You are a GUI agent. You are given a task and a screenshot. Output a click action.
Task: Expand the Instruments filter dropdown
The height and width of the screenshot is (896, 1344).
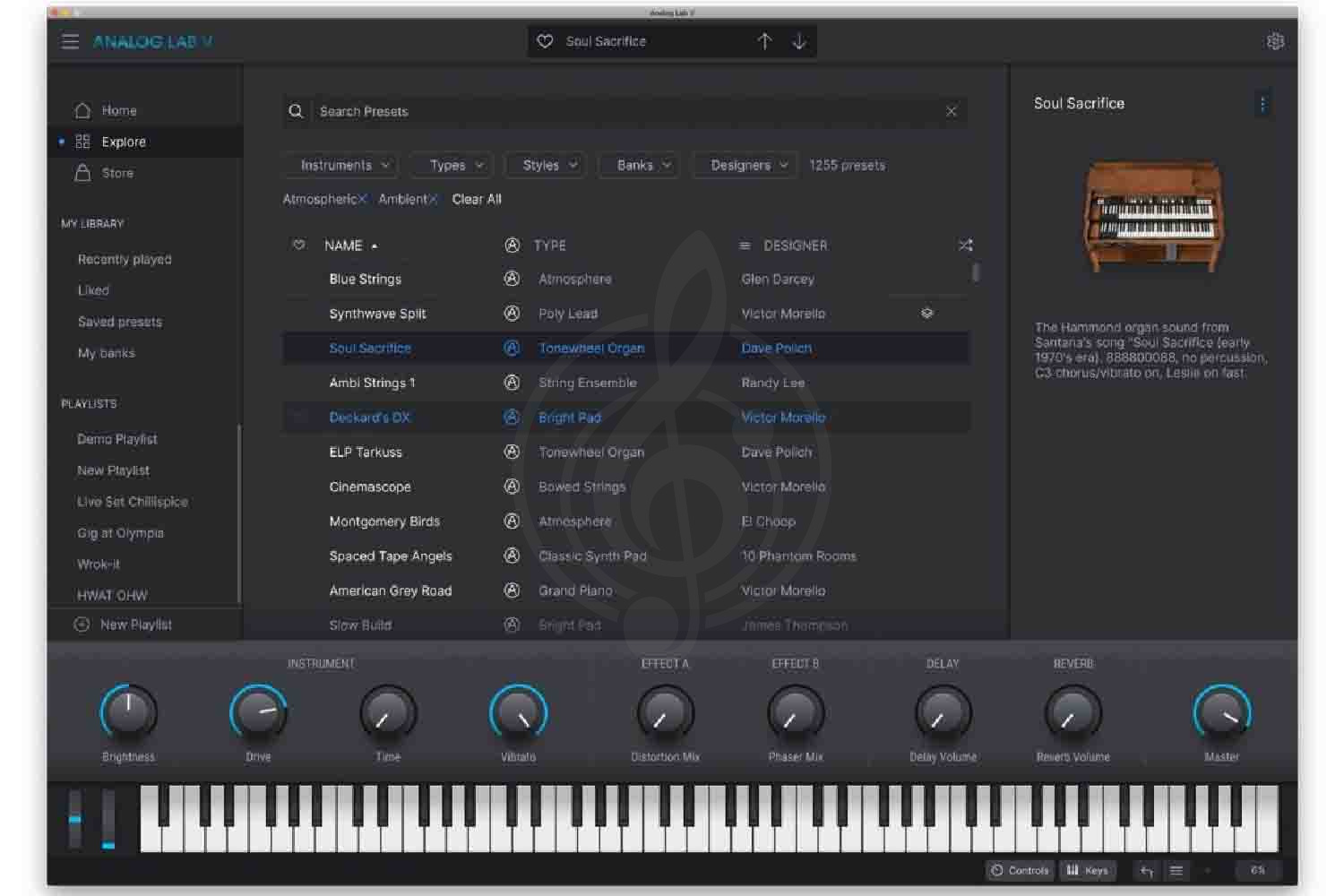coord(341,165)
